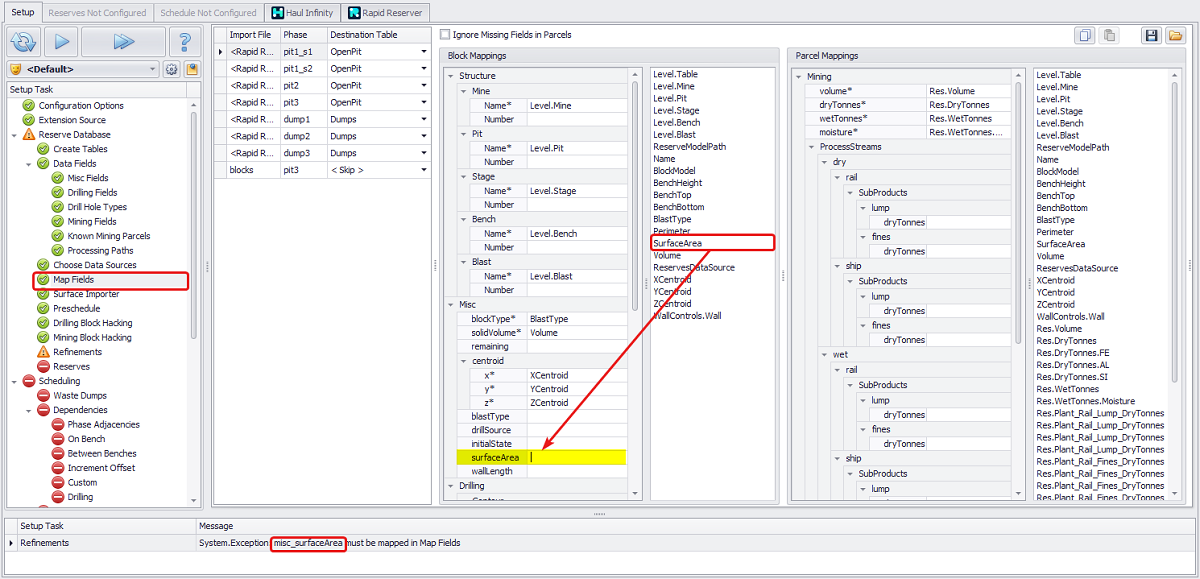Click the surfaceArea mapping input field
Screen dimensions: 1200x579
(577, 457)
